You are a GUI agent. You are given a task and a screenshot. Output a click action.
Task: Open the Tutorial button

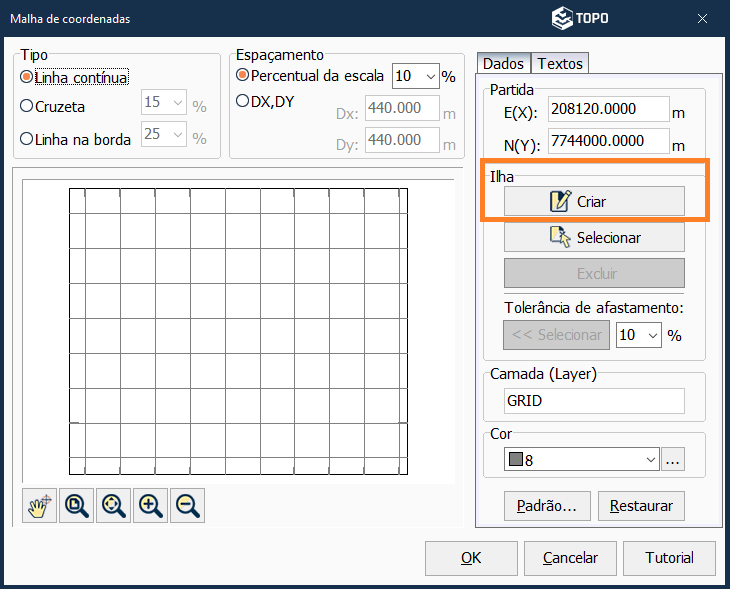(669, 558)
